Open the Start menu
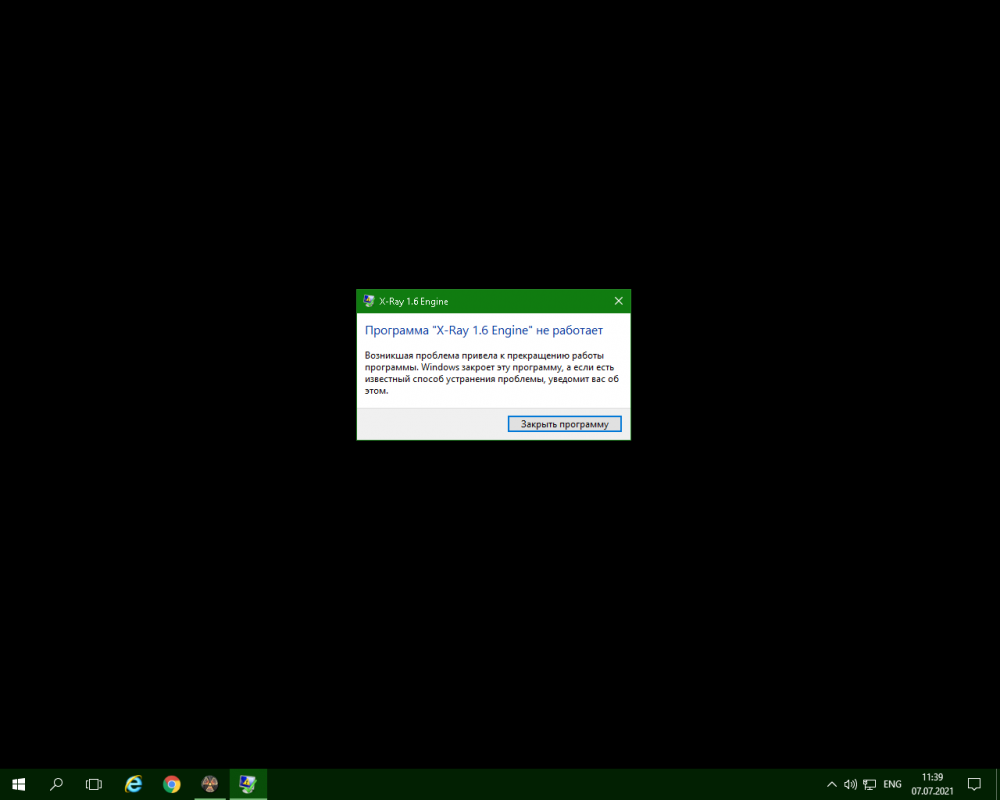Screen dimensions: 1000x800 (x=18, y=784)
